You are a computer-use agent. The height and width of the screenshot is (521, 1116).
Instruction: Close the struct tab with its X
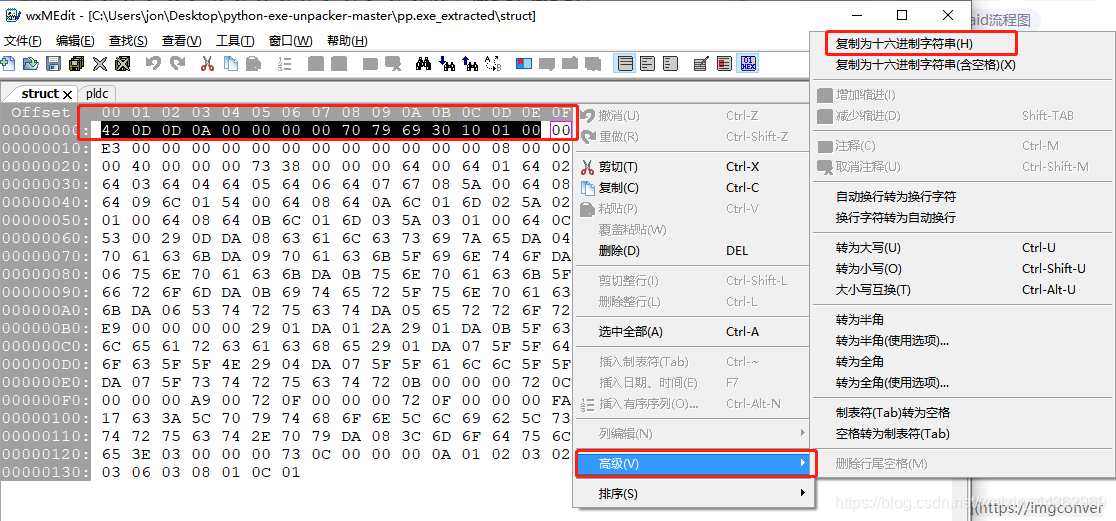pos(68,94)
